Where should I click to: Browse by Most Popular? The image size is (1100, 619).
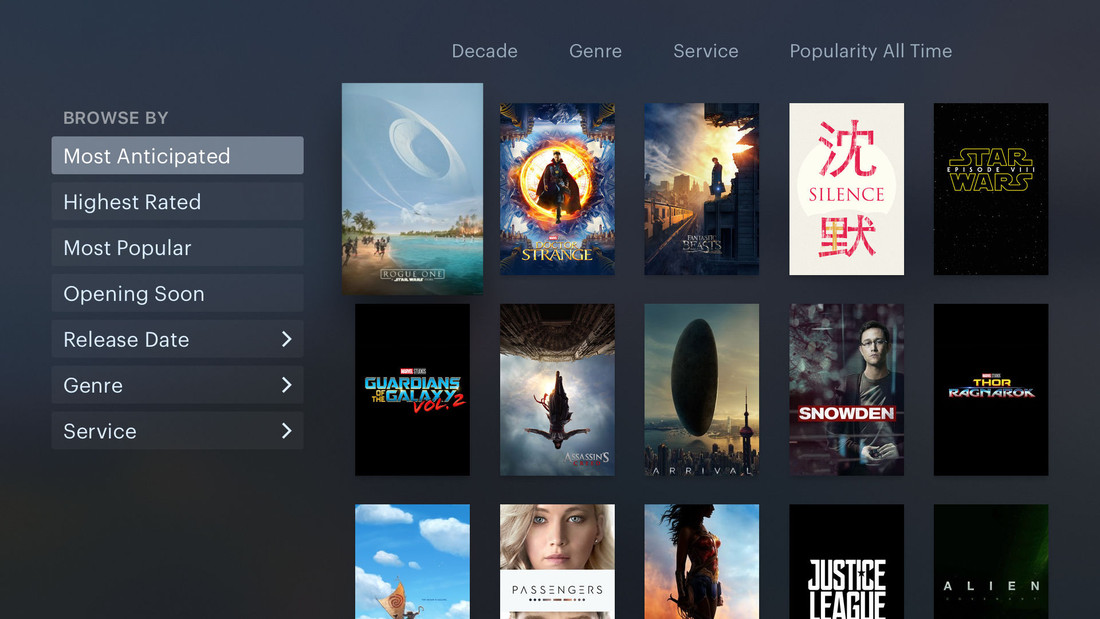177,248
